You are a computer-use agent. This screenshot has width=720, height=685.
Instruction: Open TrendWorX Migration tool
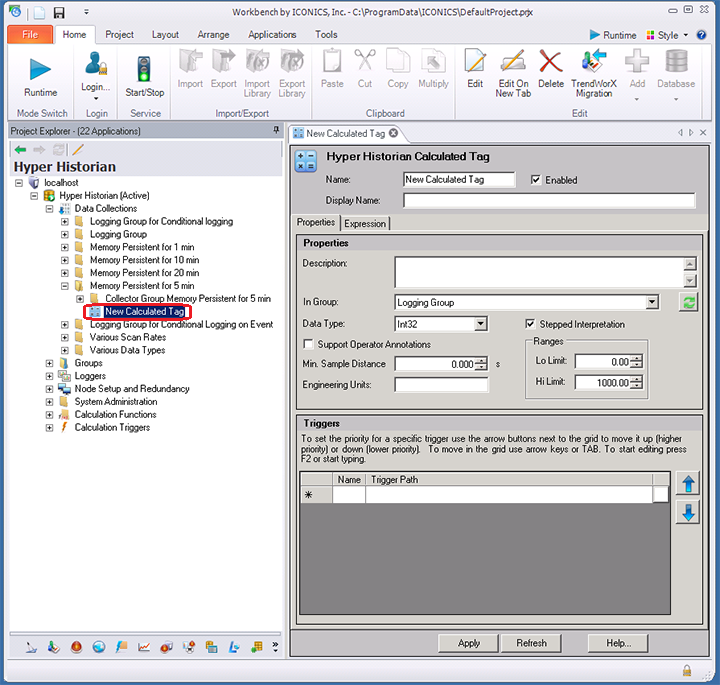[592, 64]
